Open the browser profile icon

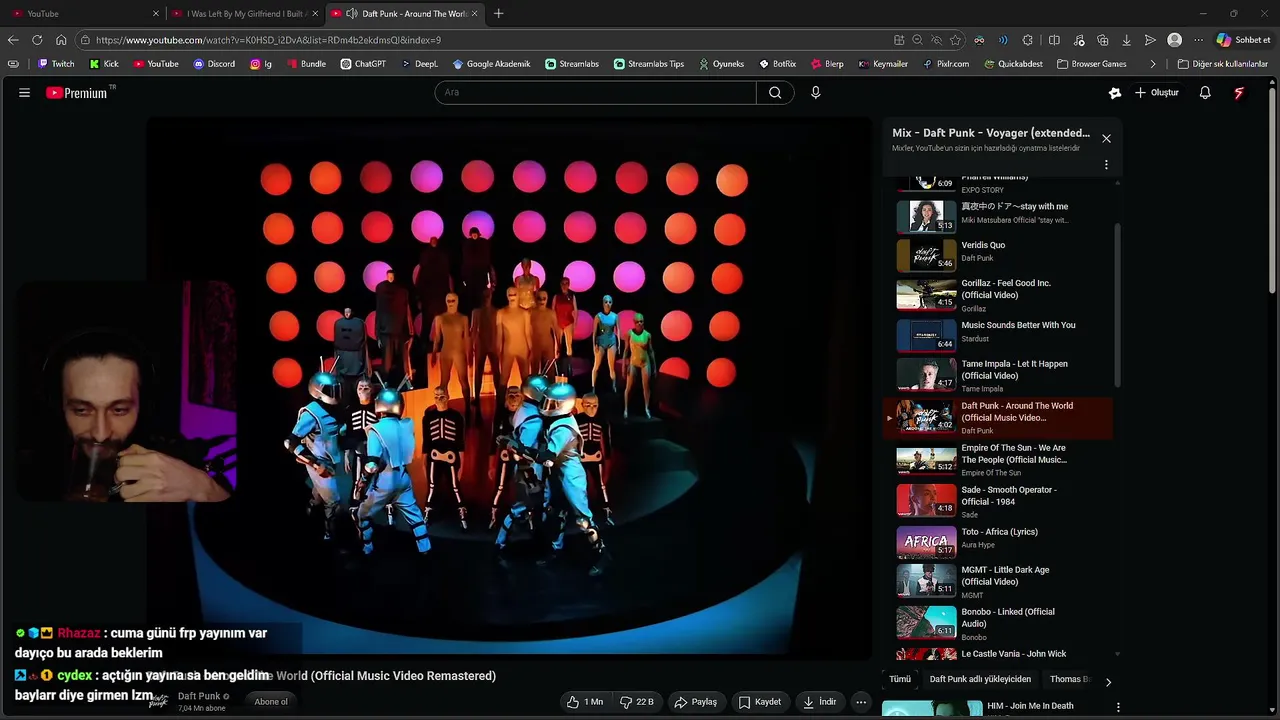point(1175,40)
